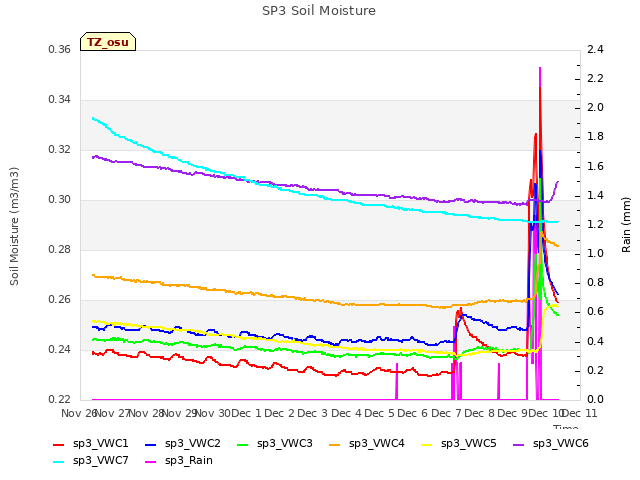Click the 1.8 rain axis tick label
Image resolution: width=640 pixels, height=480 pixels.
(x=595, y=137)
